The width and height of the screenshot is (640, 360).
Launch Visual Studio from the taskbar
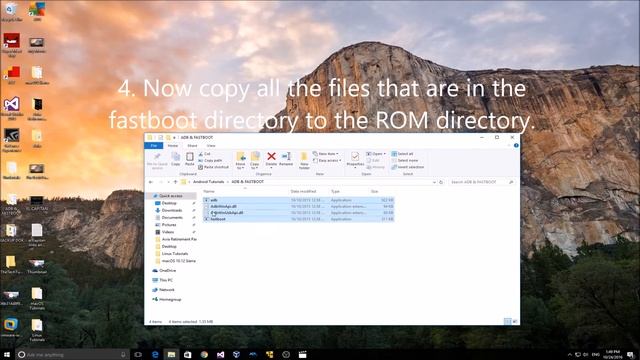(x=220, y=355)
